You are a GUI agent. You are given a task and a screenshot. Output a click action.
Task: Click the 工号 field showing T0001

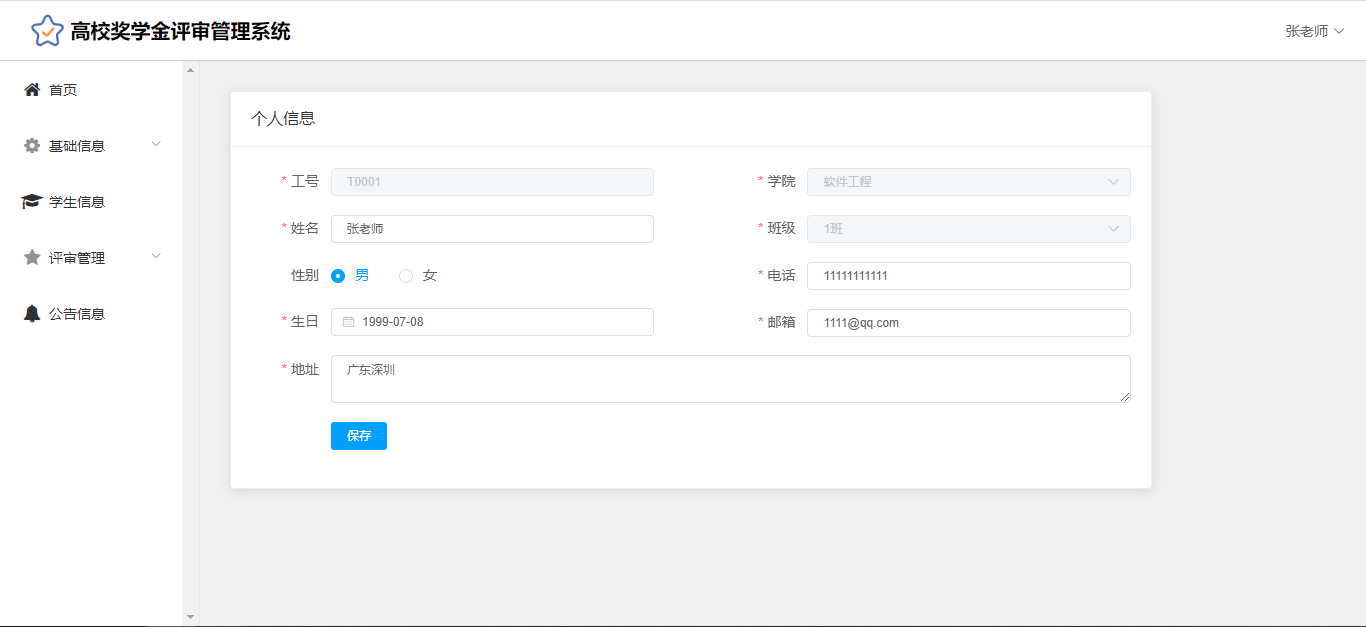492,182
